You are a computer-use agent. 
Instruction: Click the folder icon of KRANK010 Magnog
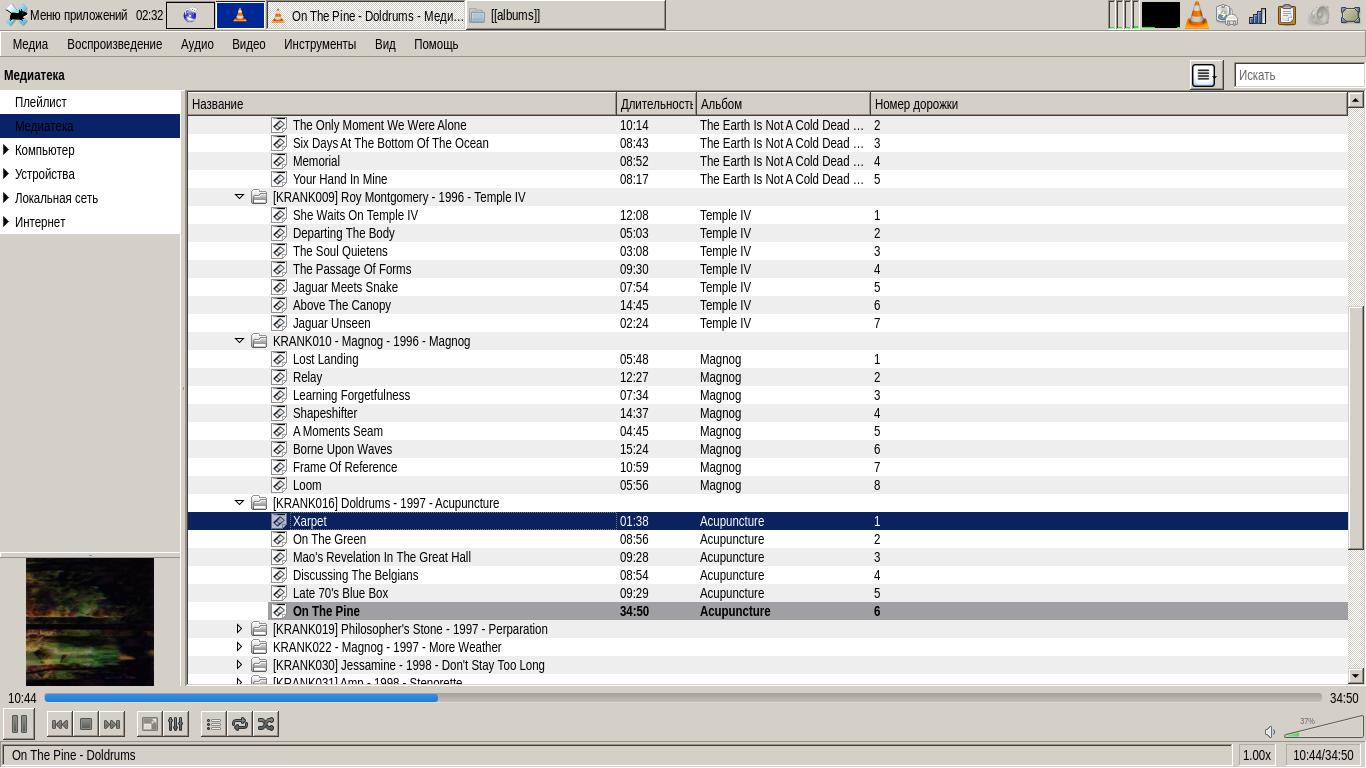[x=259, y=341]
